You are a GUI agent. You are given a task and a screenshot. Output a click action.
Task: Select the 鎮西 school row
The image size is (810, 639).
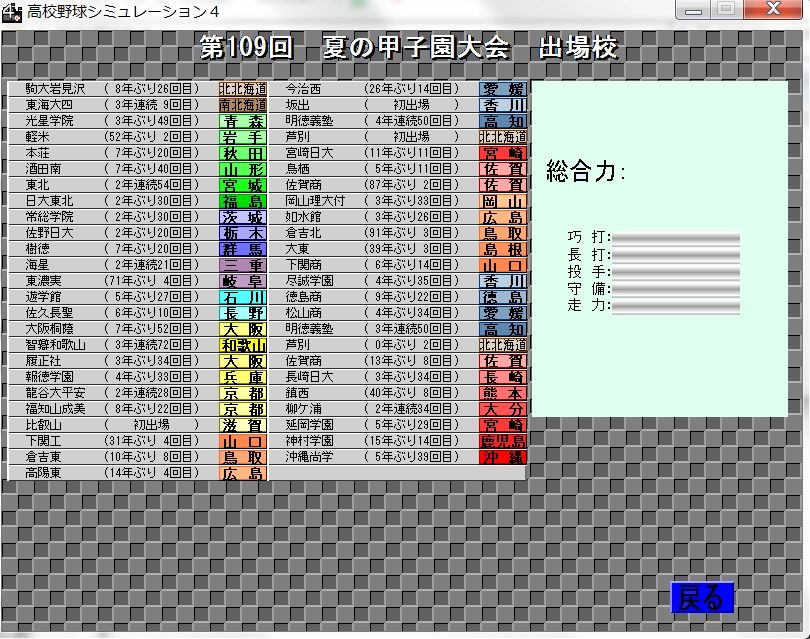click(398, 393)
